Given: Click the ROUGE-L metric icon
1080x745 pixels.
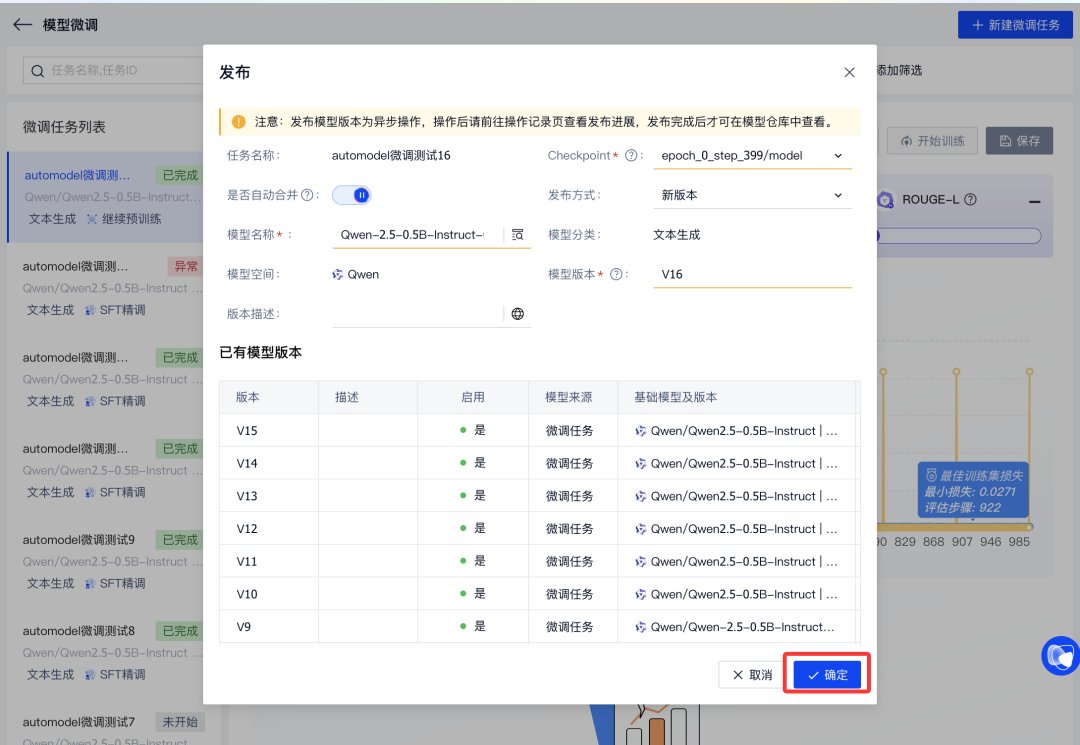Looking at the screenshot, I should 885,200.
